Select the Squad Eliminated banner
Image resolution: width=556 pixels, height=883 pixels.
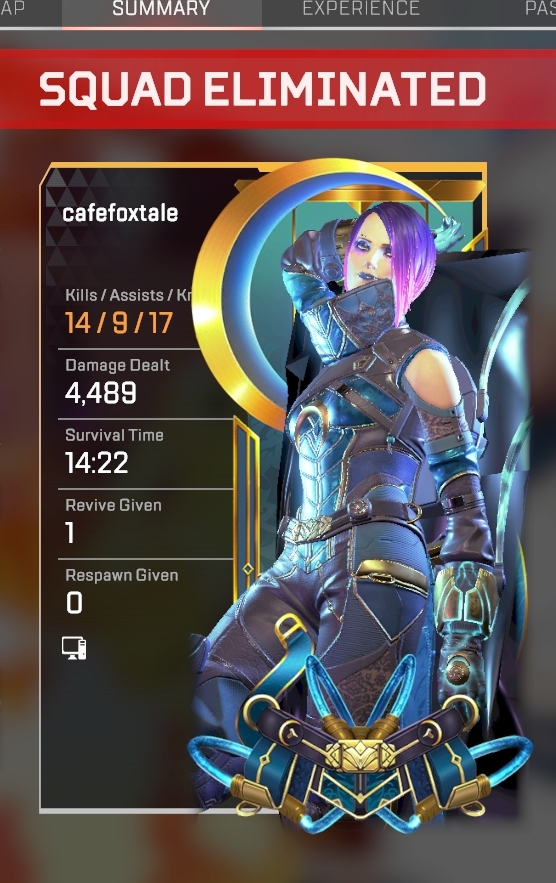pyautogui.click(x=278, y=90)
